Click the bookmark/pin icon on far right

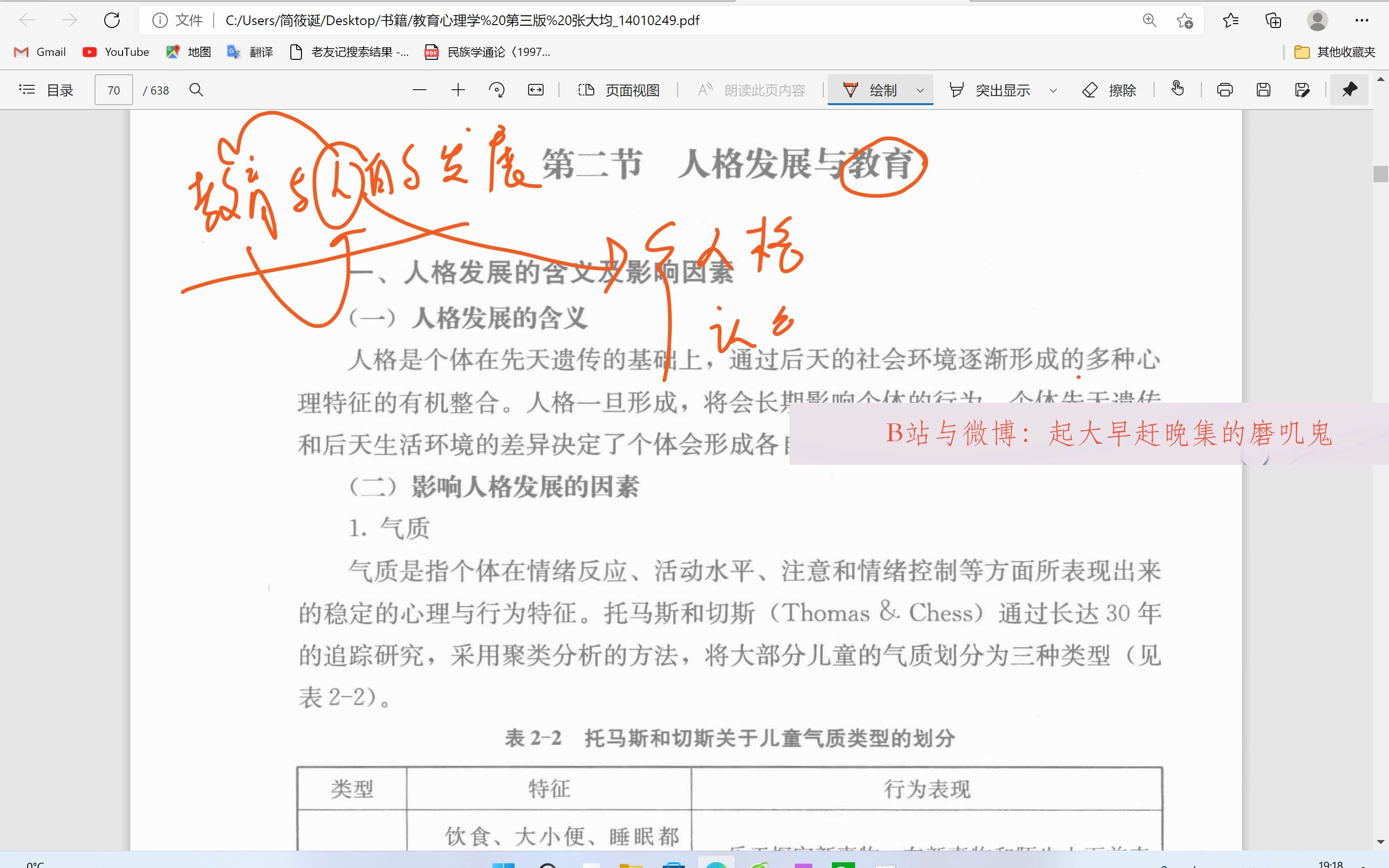point(1349,89)
